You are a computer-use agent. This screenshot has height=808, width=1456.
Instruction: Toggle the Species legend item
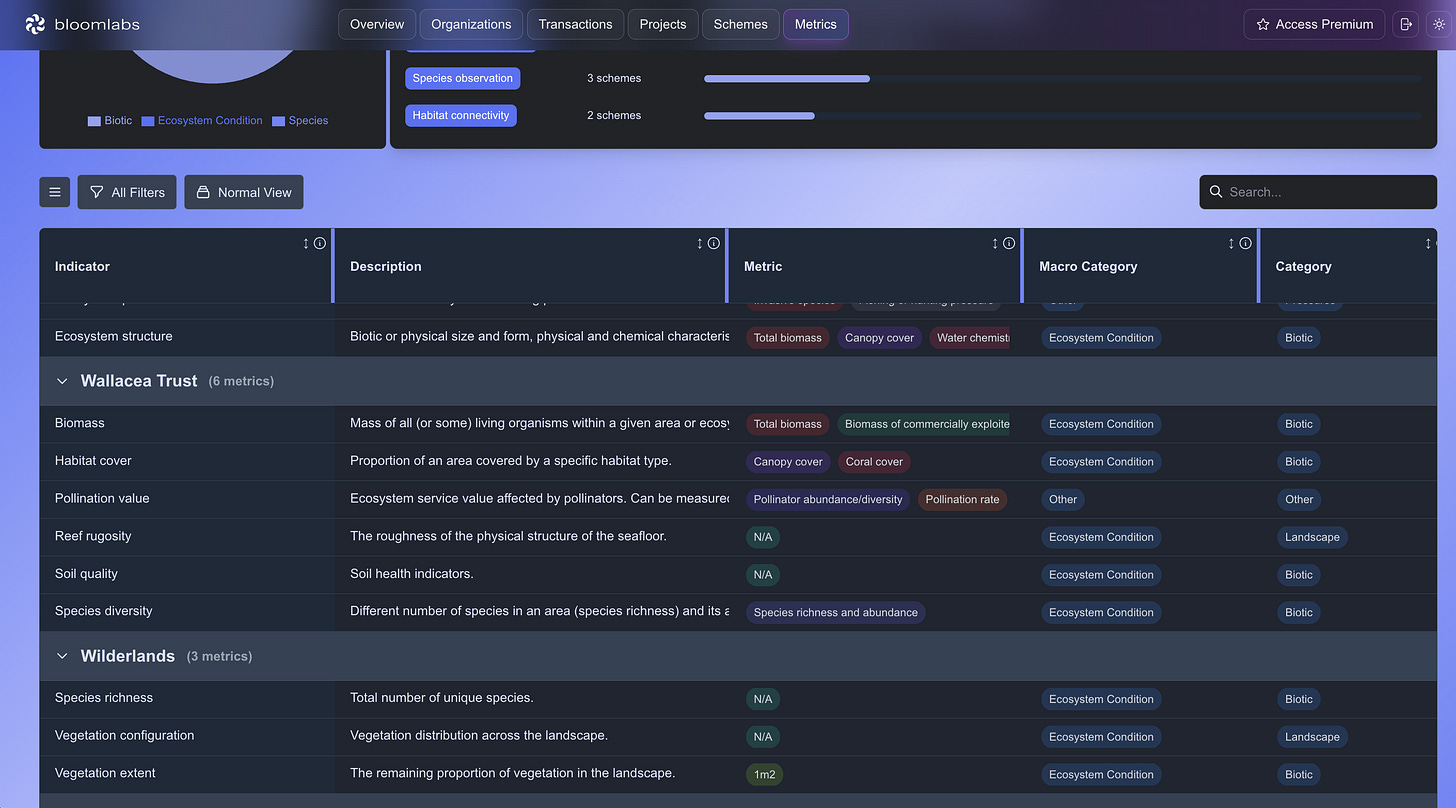pos(300,121)
